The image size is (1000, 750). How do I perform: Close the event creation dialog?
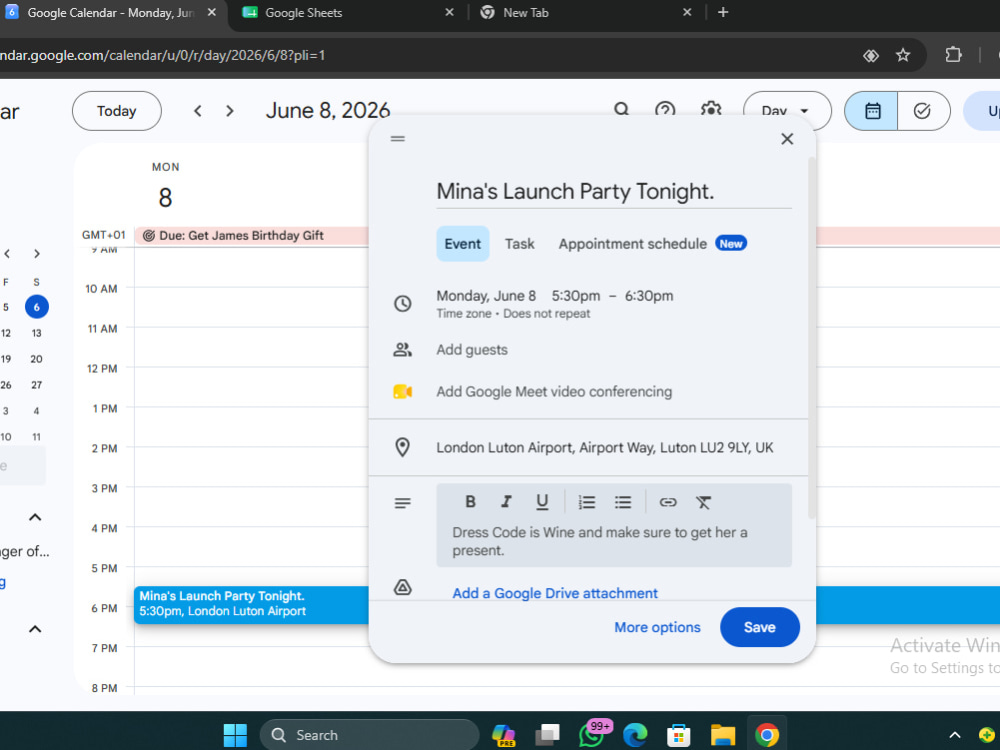click(x=787, y=139)
